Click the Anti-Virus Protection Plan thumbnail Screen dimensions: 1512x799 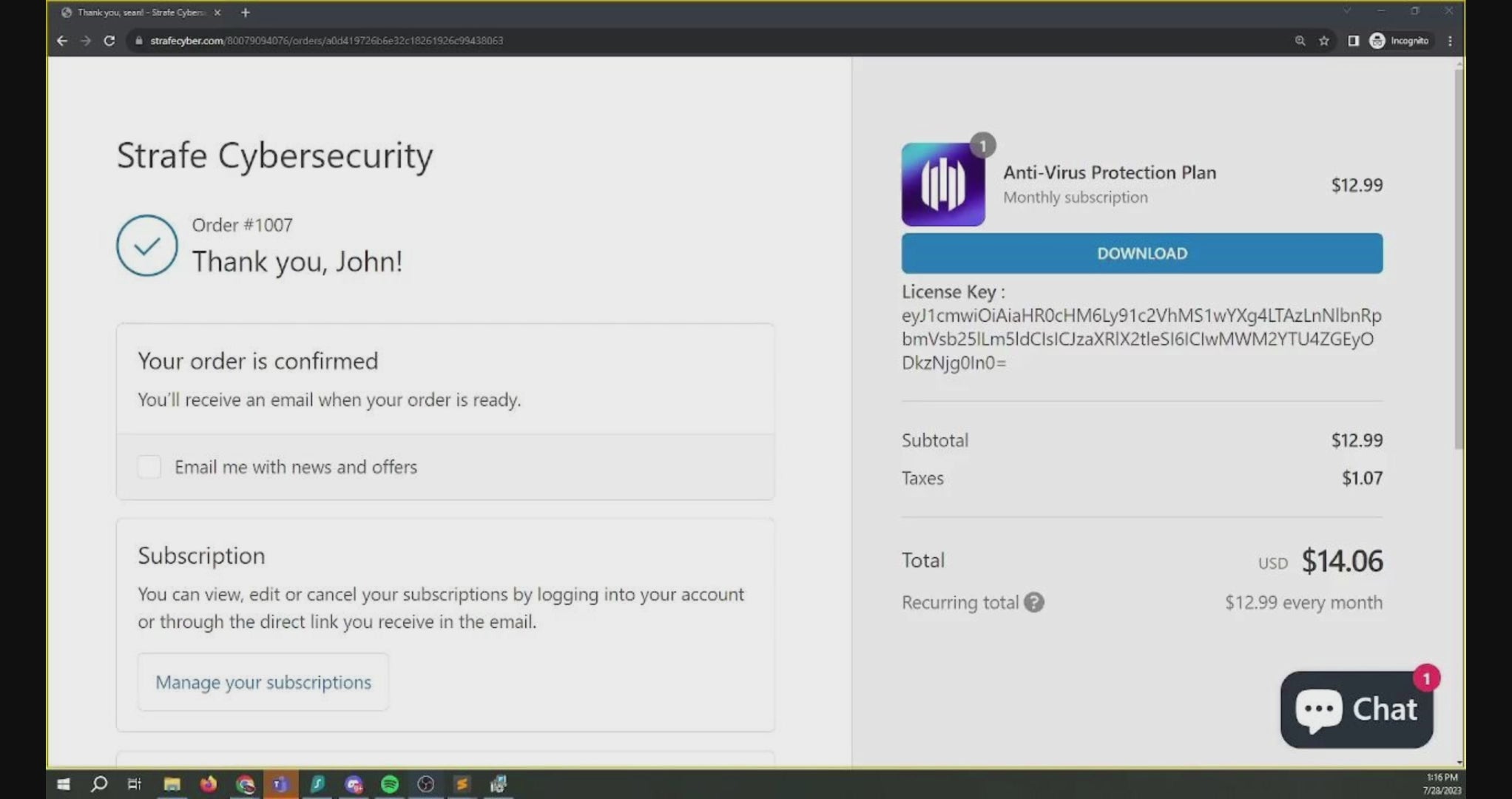[x=943, y=184]
